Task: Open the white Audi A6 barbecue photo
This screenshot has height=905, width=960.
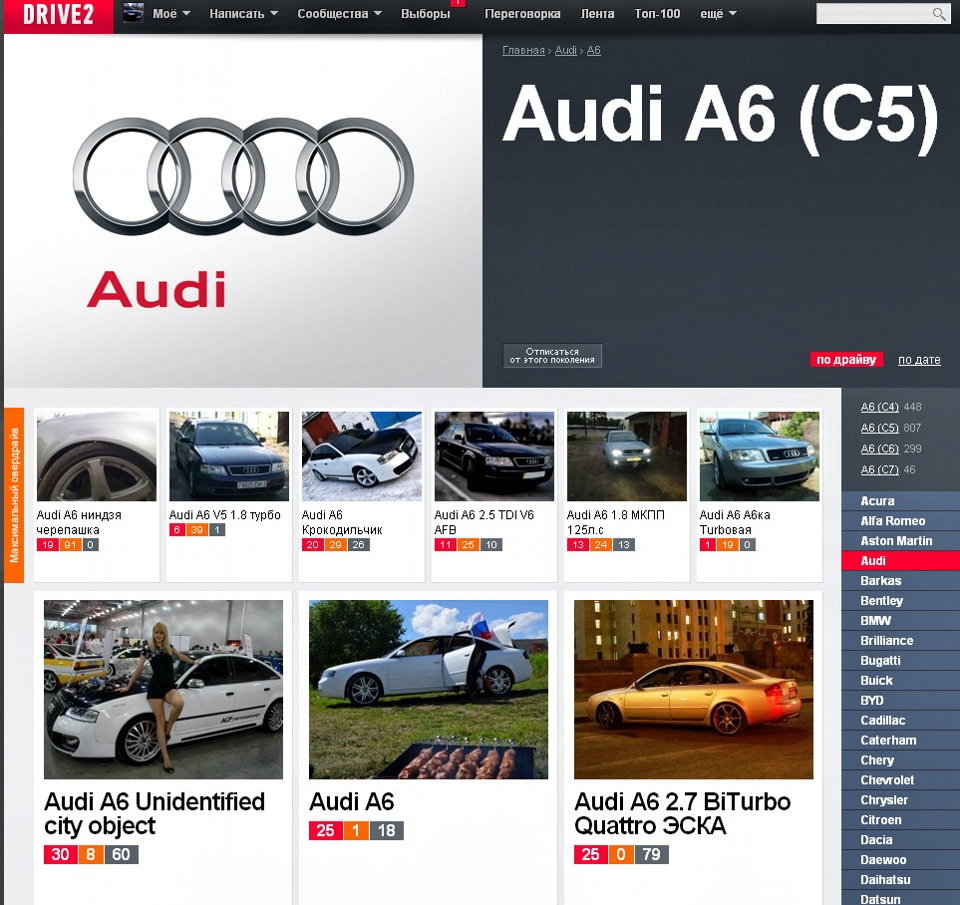Action: pyautogui.click(x=429, y=689)
